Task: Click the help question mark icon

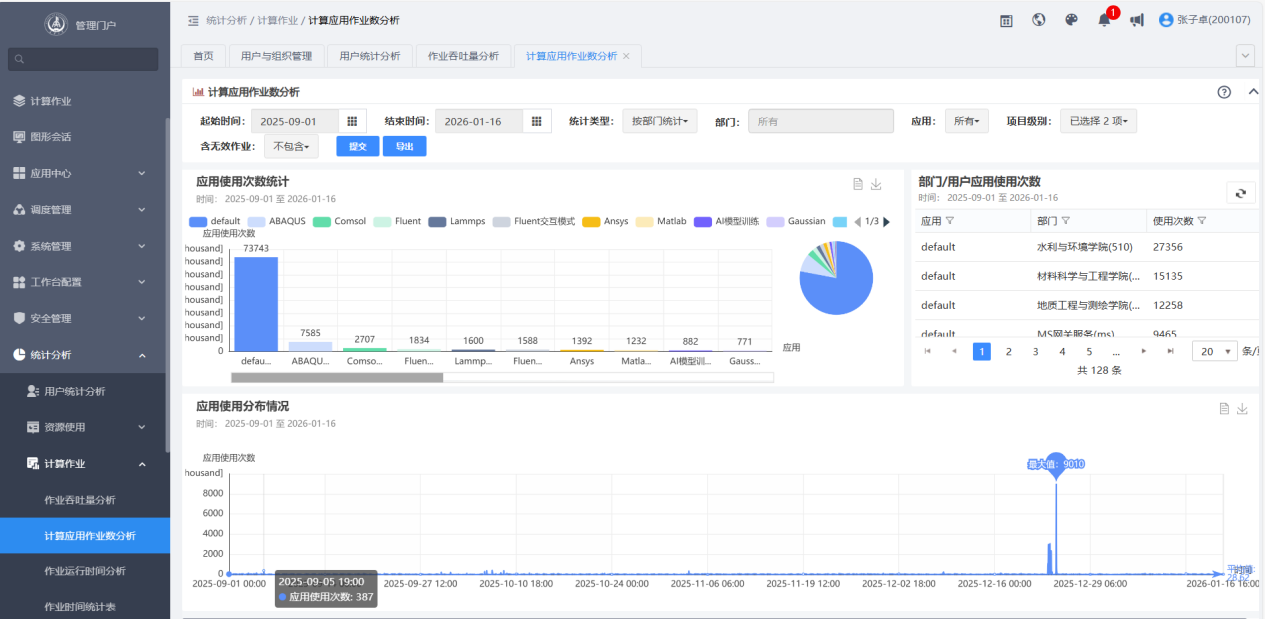Action: pyautogui.click(x=1224, y=92)
